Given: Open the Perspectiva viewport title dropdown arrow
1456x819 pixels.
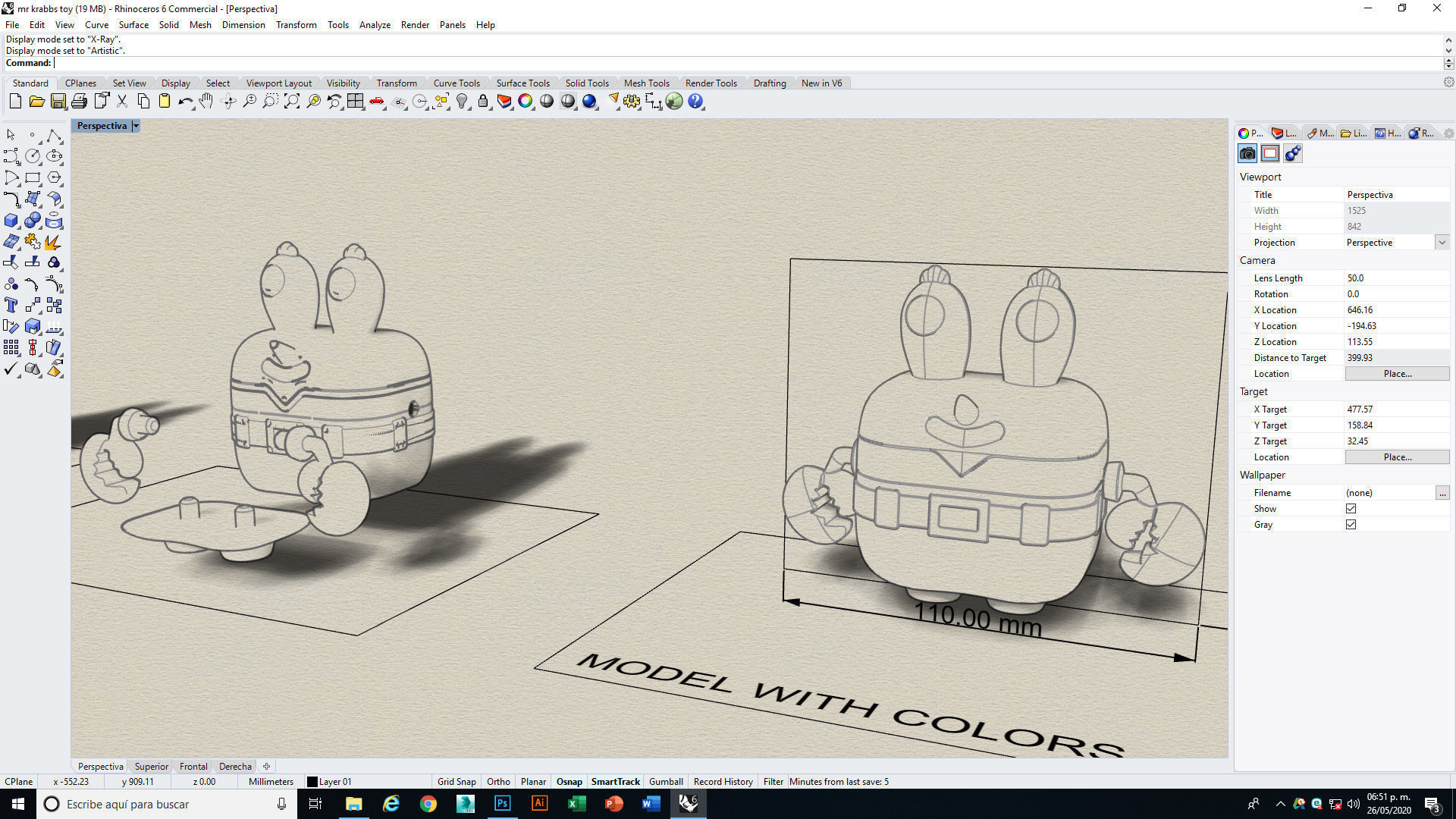Looking at the screenshot, I should click(136, 126).
